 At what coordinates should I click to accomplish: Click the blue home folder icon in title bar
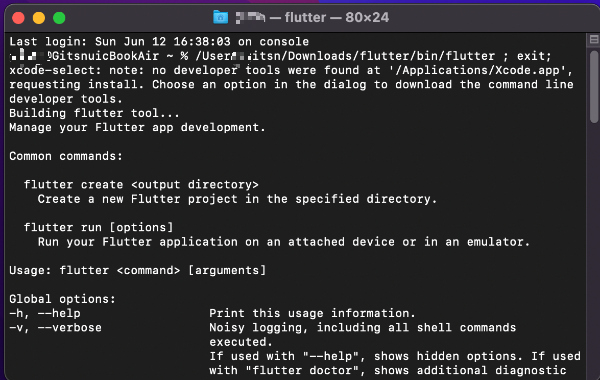click(220, 17)
